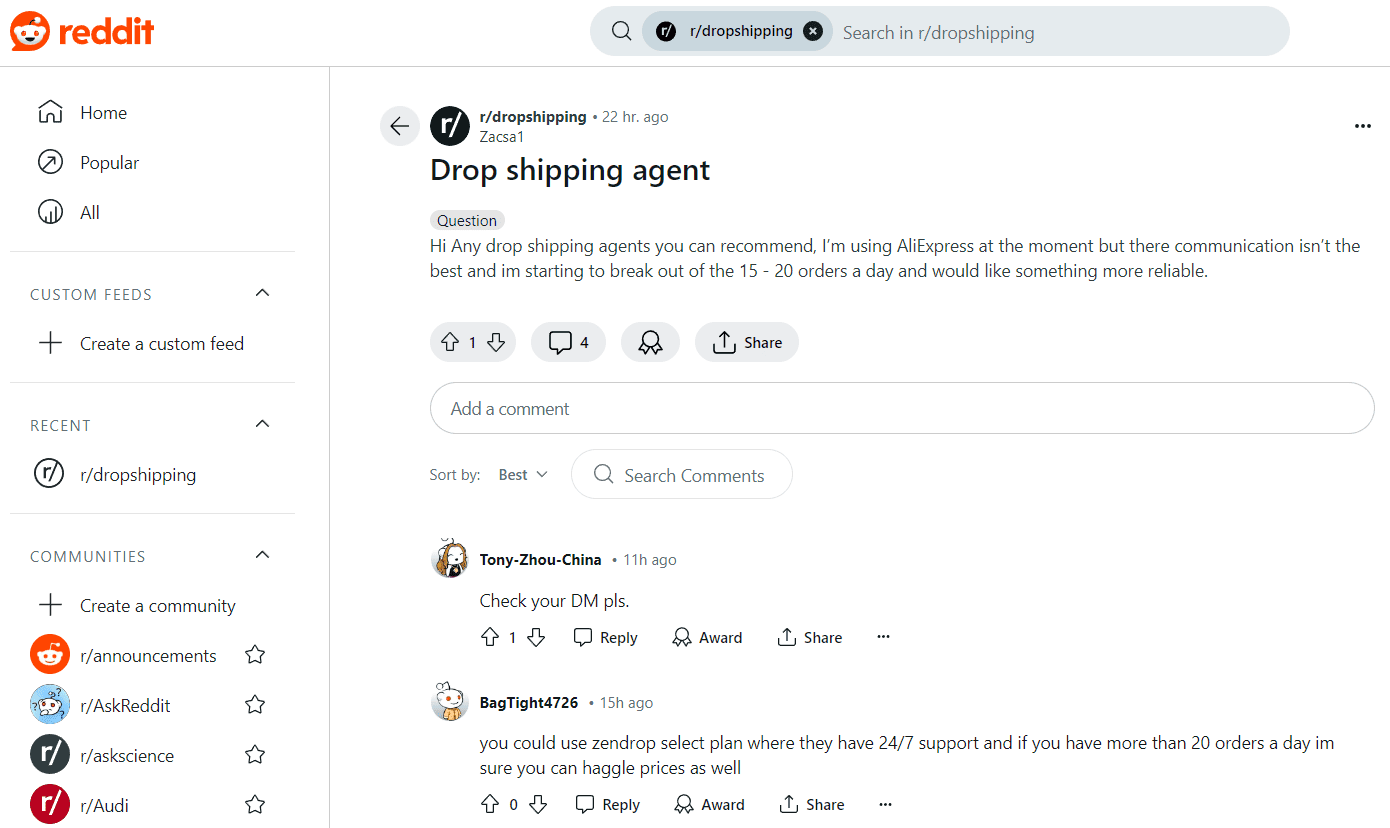Open the post overflow menu (three dots)
The height and width of the screenshot is (828, 1390).
click(1363, 126)
